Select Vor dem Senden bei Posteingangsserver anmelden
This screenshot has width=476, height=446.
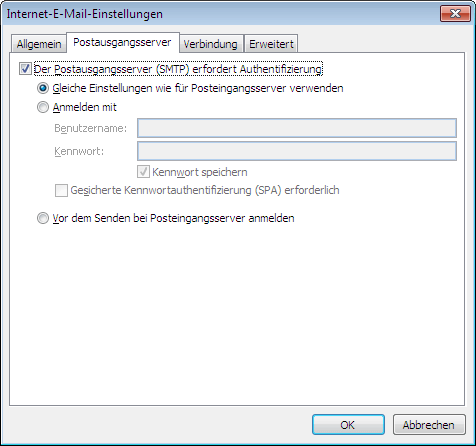coord(43,218)
